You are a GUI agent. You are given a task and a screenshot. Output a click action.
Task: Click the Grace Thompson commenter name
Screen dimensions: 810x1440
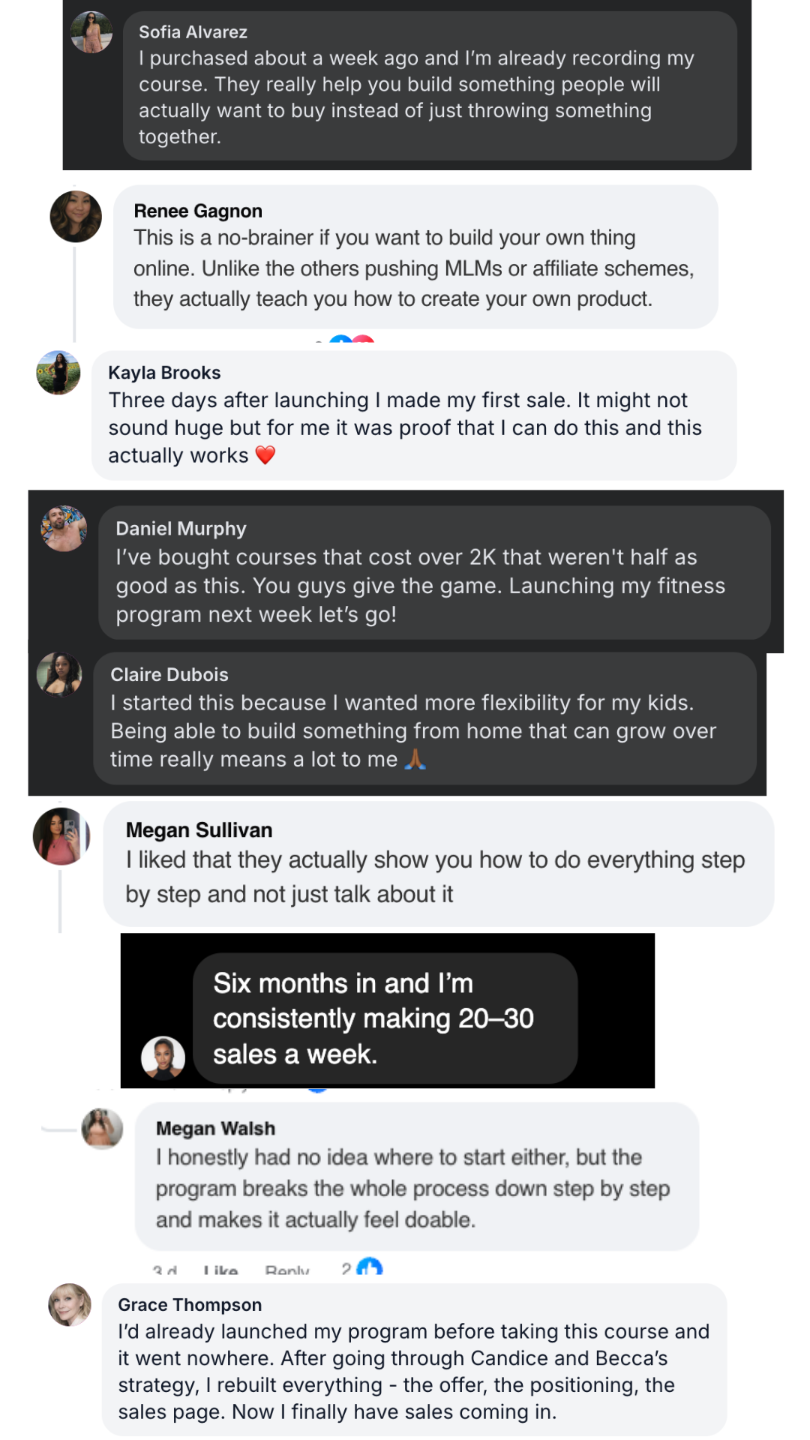[x=190, y=1305]
